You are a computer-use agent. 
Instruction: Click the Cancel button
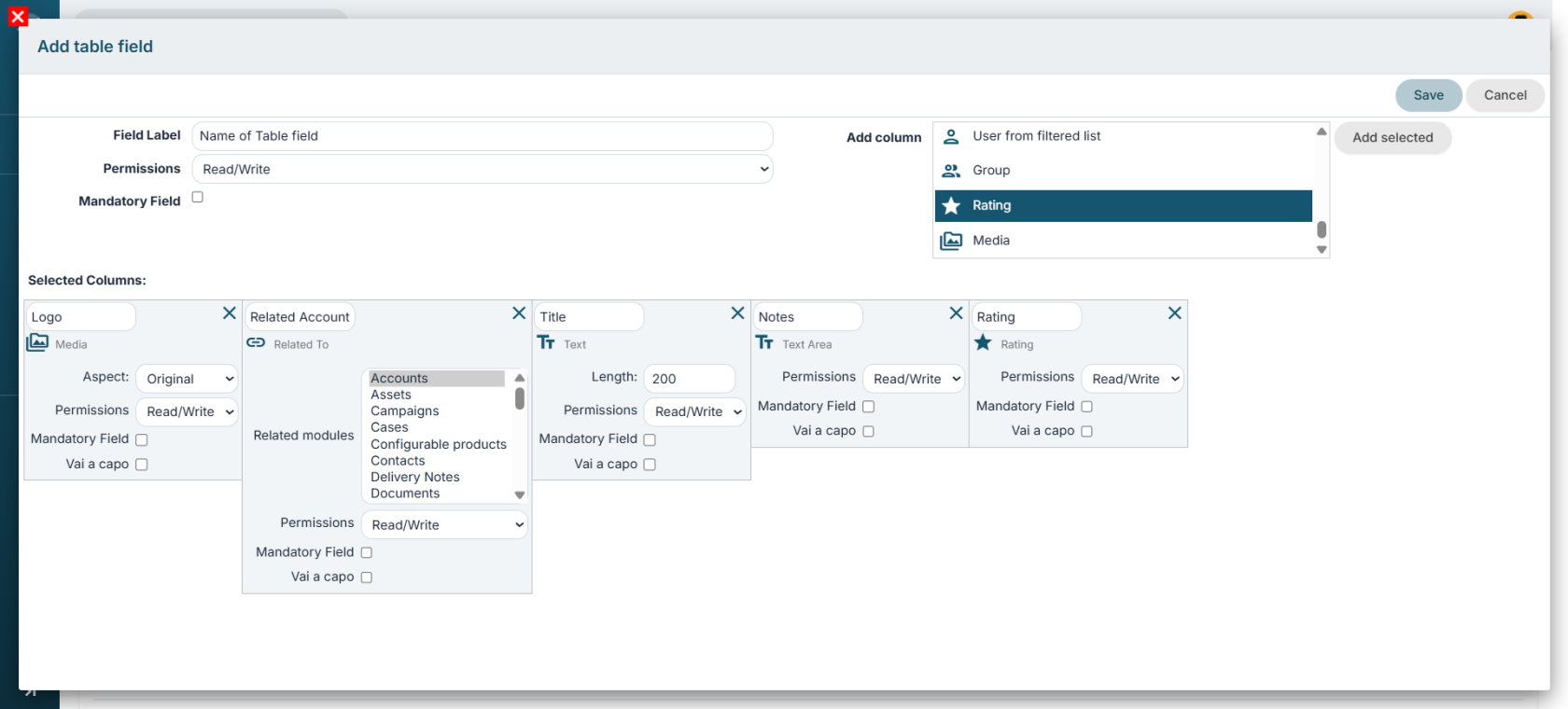coord(1505,95)
